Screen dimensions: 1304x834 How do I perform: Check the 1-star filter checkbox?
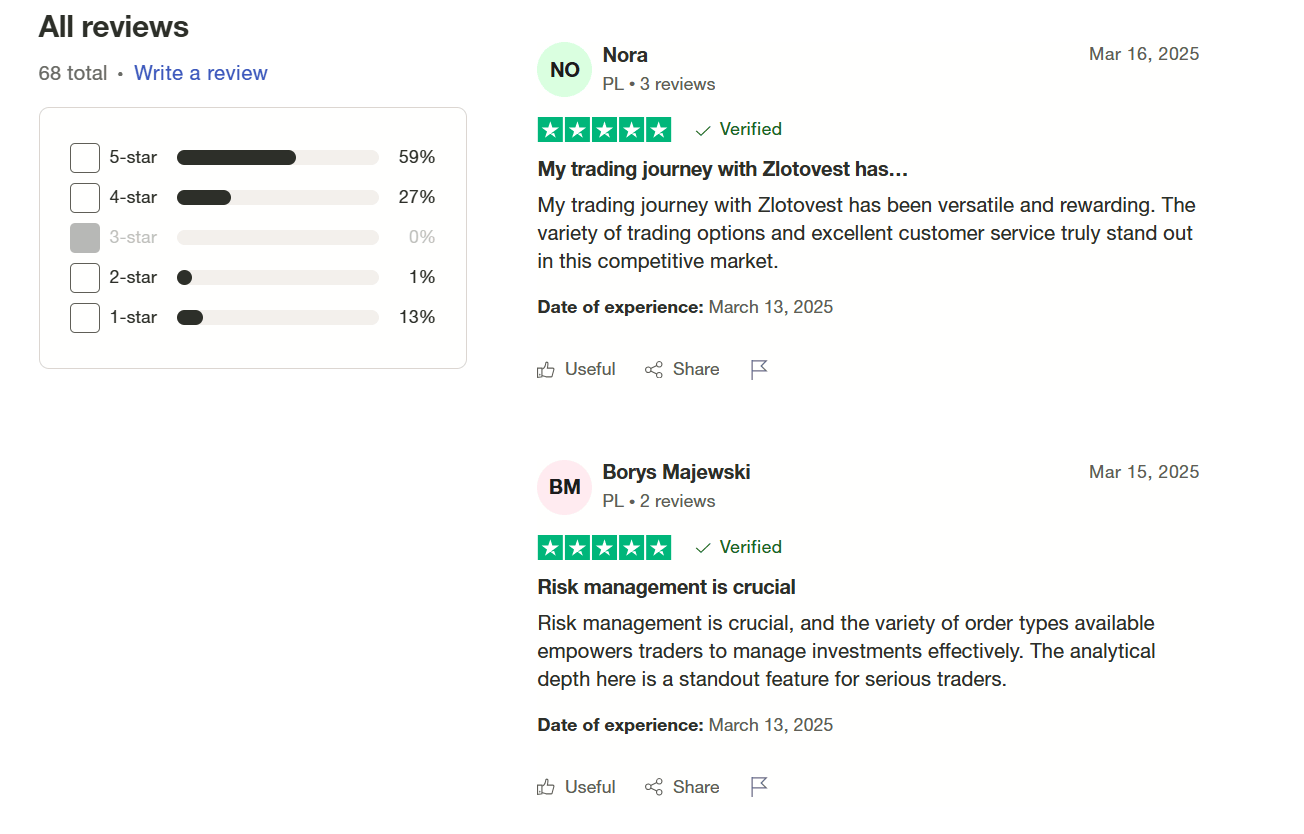[85, 318]
